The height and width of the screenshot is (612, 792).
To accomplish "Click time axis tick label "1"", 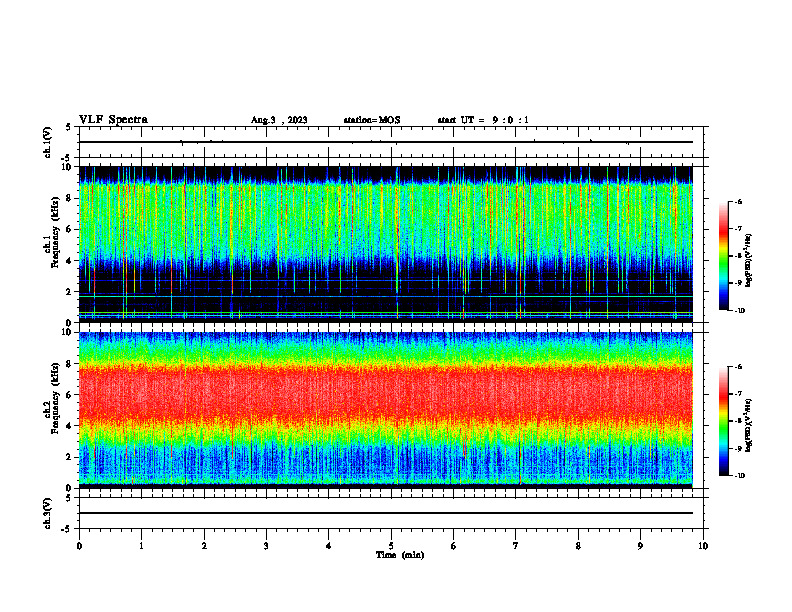I will coord(141,546).
